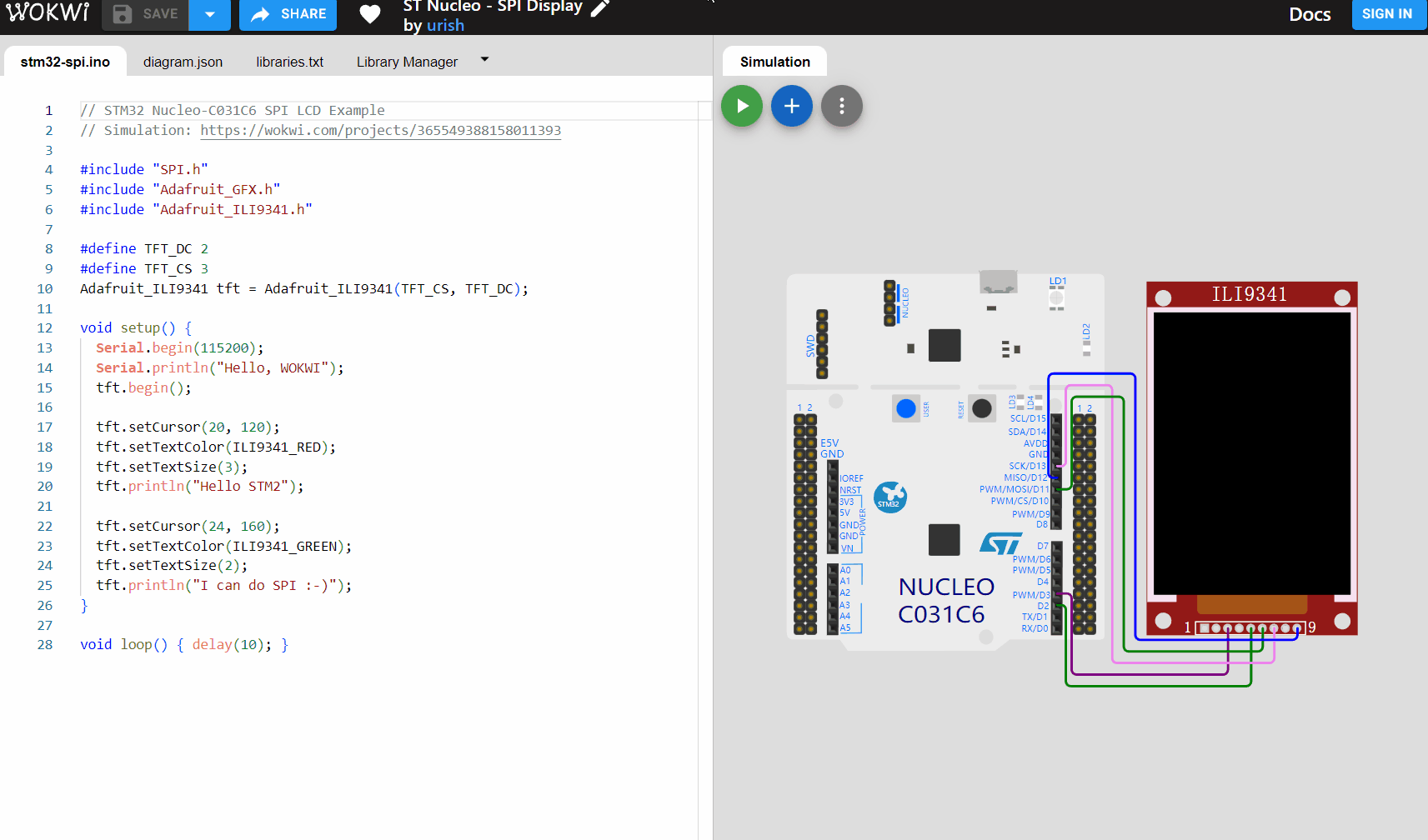The width and height of the screenshot is (1428, 840).
Task: Click the '#define TFT_DC 2' line
Action: [144, 248]
